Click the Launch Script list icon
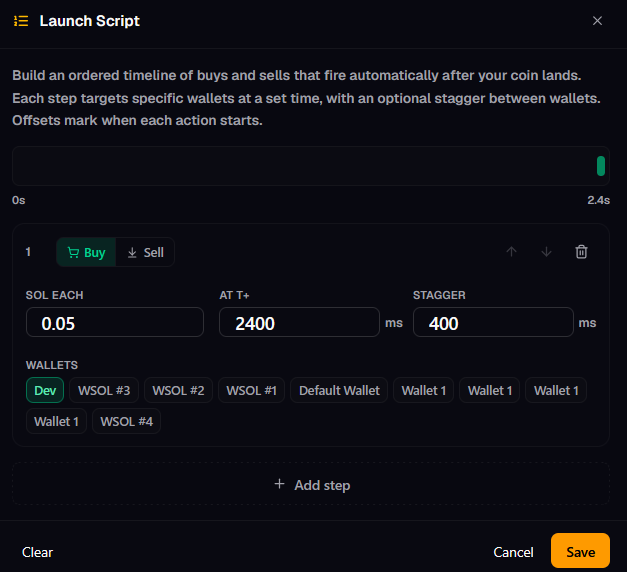Viewport: 627px width, 572px height. click(x=21, y=21)
